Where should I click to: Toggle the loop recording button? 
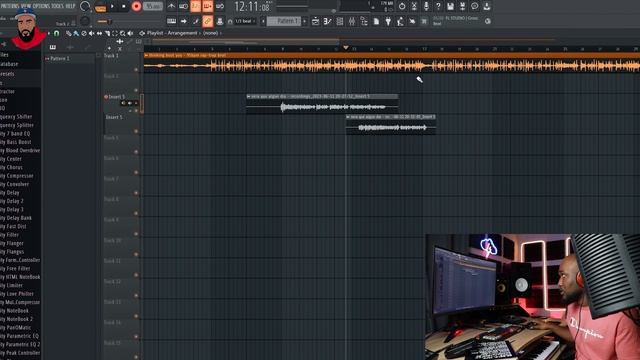220,7
